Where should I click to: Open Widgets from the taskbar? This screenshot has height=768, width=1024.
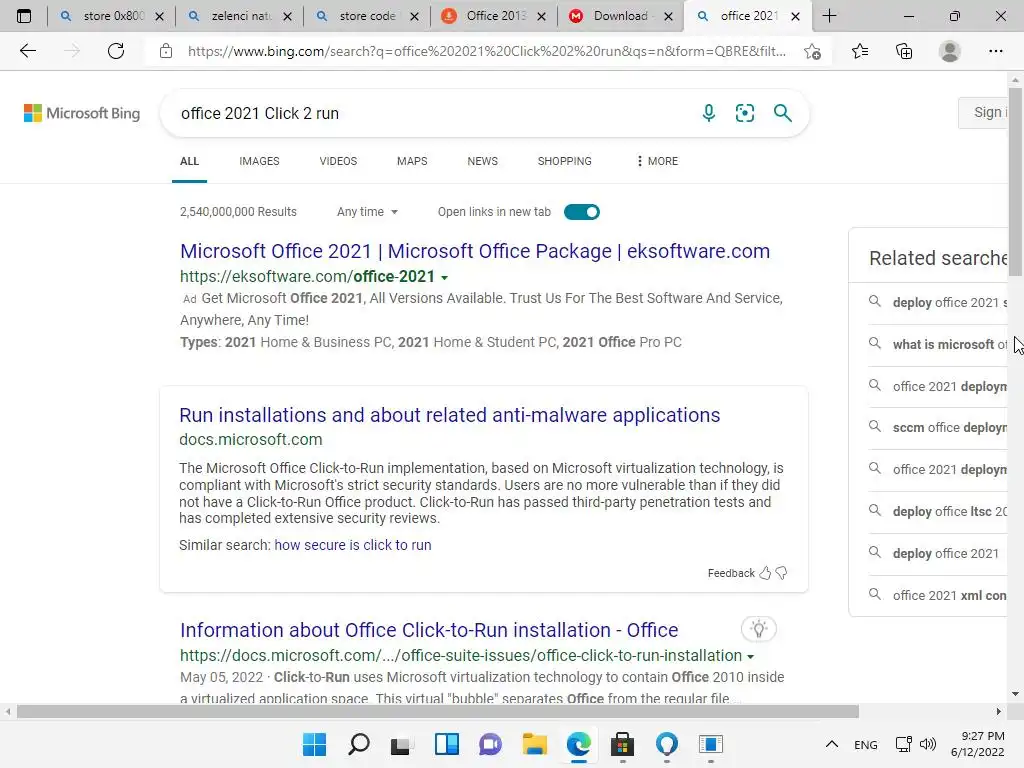coord(447,744)
